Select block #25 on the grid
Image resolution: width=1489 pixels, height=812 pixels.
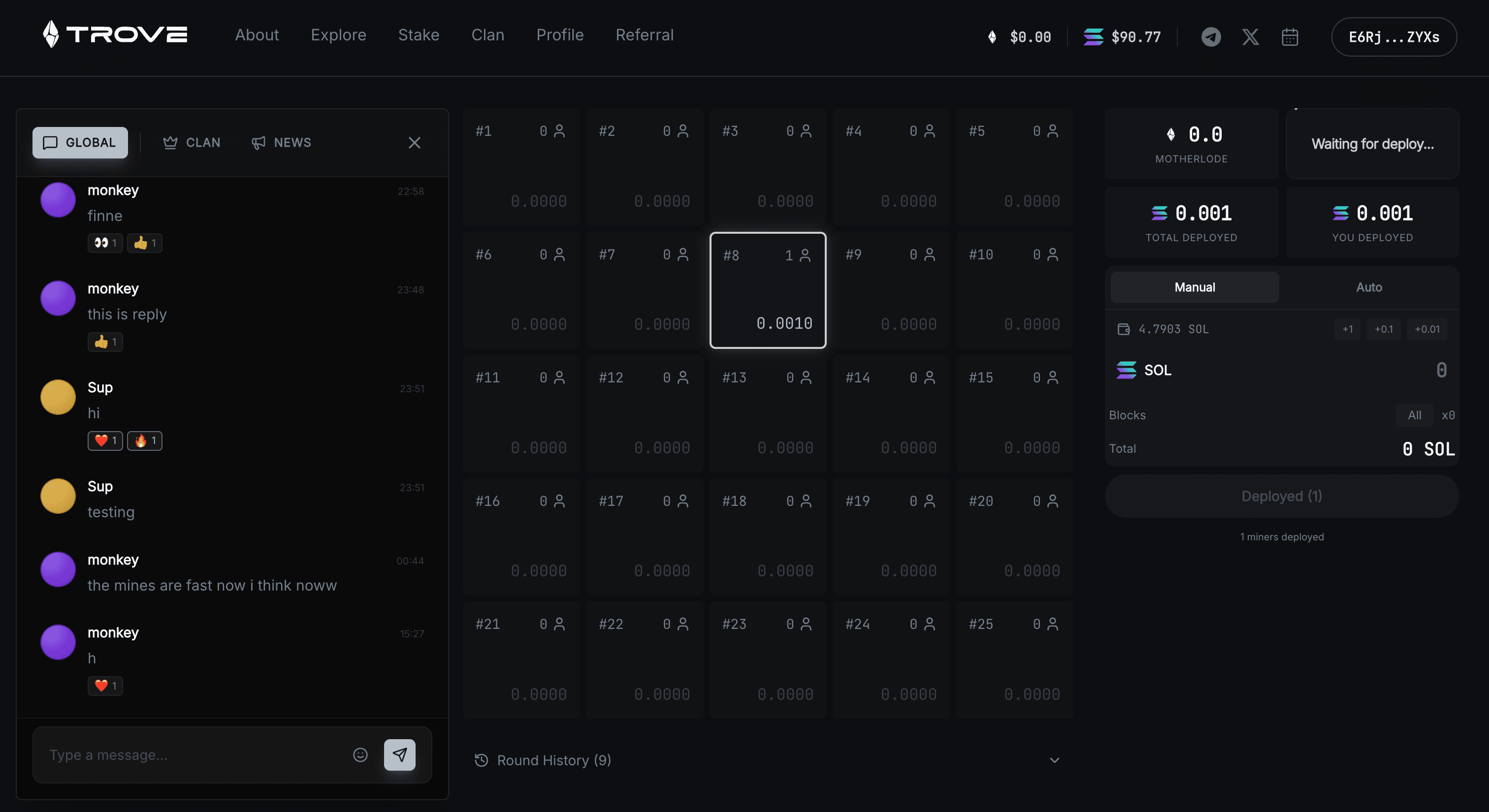(x=1014, y=660)
